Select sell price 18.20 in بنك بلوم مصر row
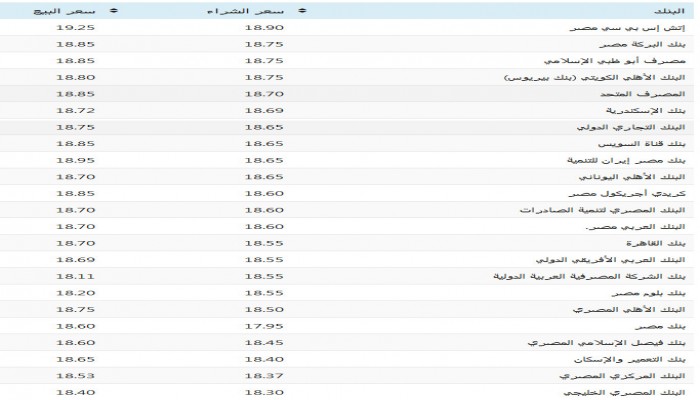The image size is (700, 400). (75, 293)
